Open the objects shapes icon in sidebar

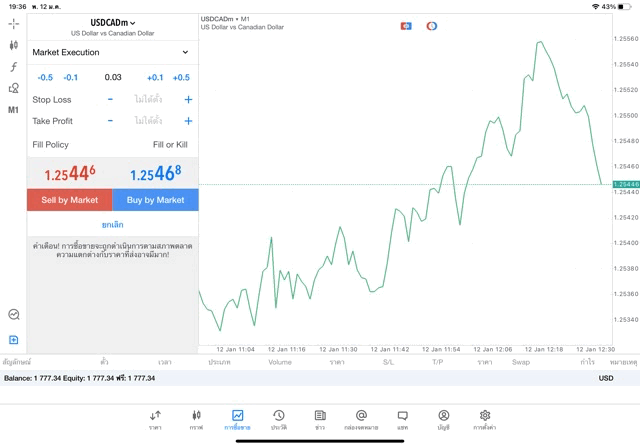tap(14, 89)
